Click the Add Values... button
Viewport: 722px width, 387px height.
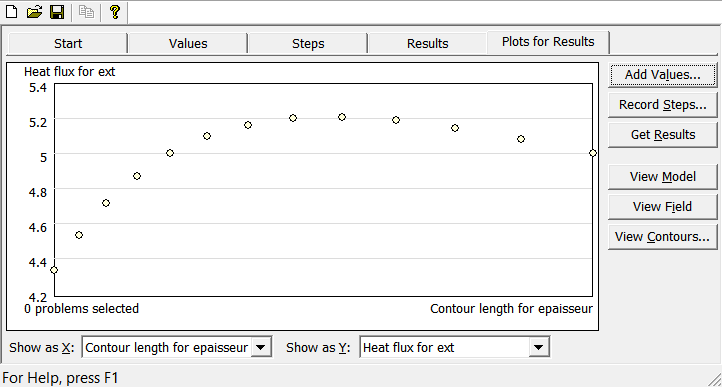tap(663, 75)
